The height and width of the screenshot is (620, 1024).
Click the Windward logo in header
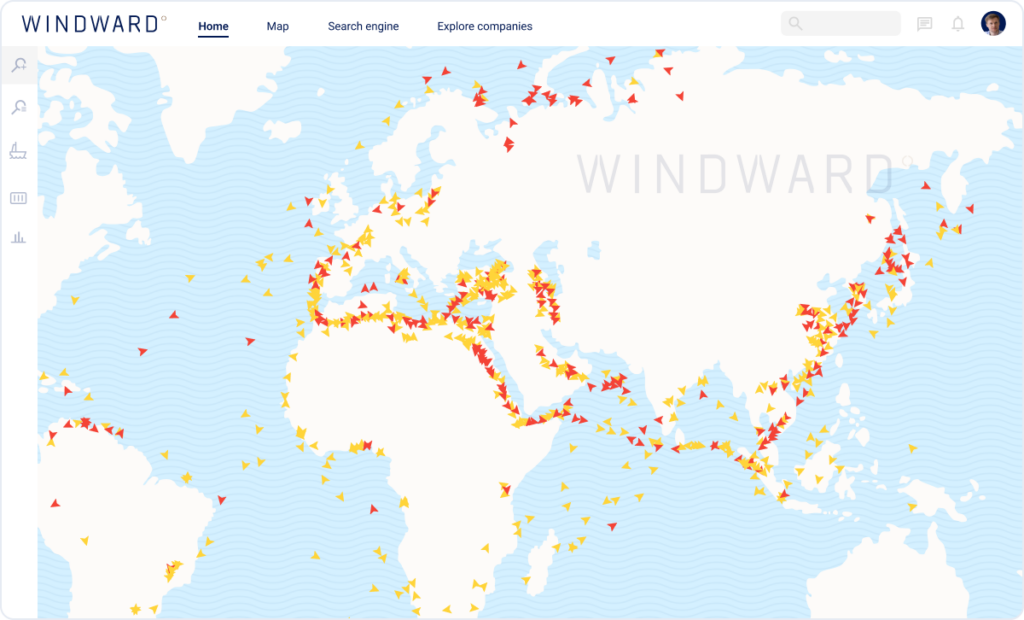(94, 24)
